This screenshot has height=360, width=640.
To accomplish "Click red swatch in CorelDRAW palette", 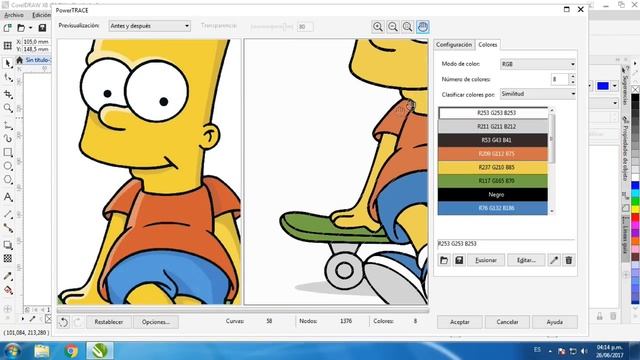I will (x=635, y=217).
